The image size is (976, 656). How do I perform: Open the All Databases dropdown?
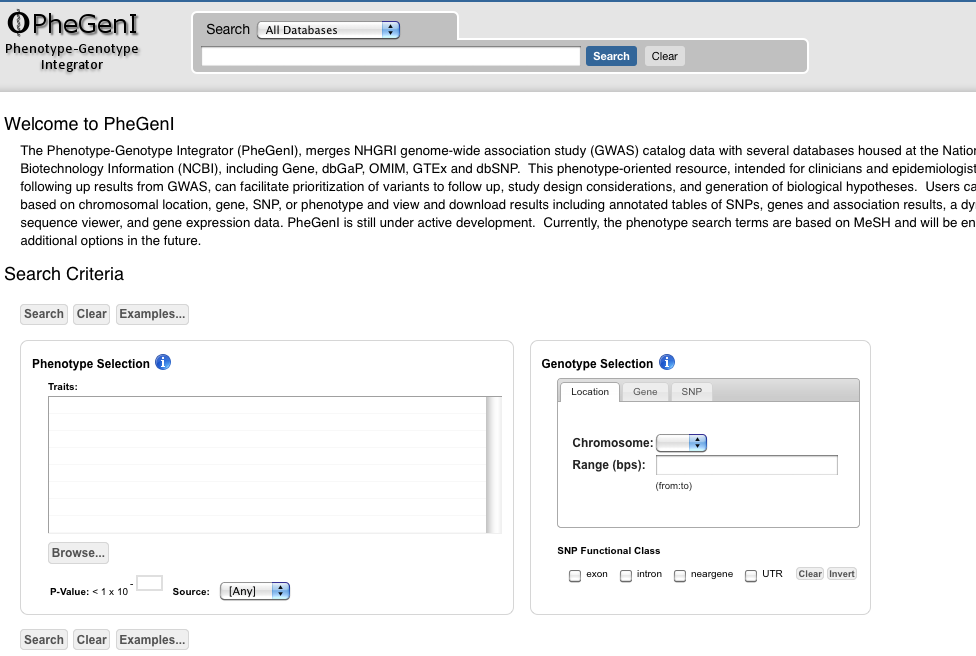329,30
